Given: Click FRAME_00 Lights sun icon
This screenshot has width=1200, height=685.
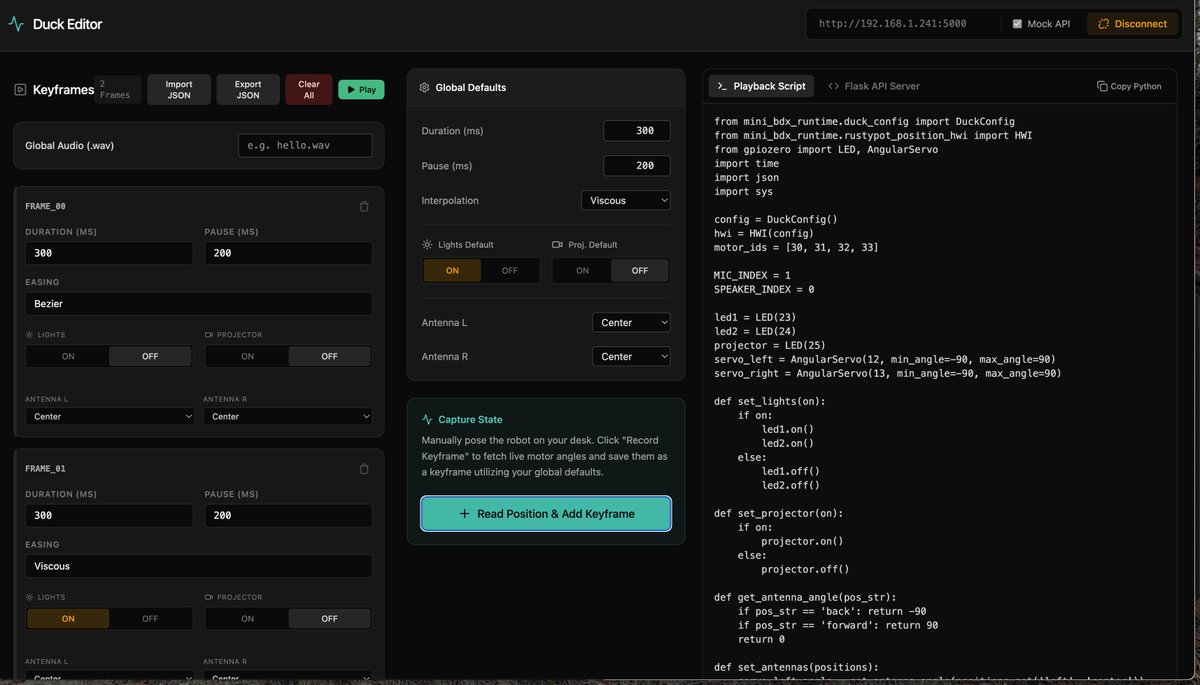Looking at the screenshot, I should [30, 335].
